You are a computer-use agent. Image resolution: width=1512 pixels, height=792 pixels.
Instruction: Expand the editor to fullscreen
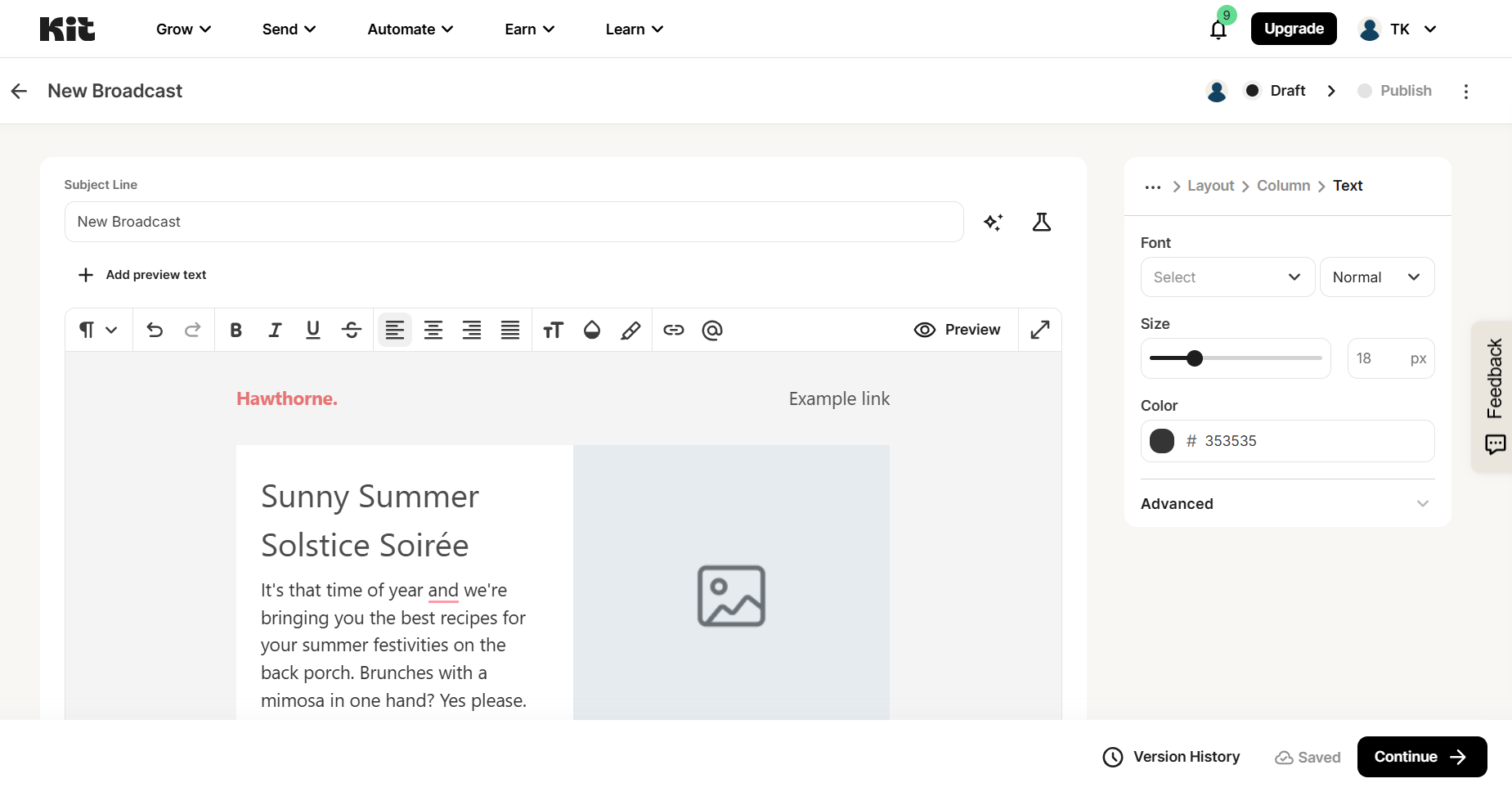coord(1039,330)
